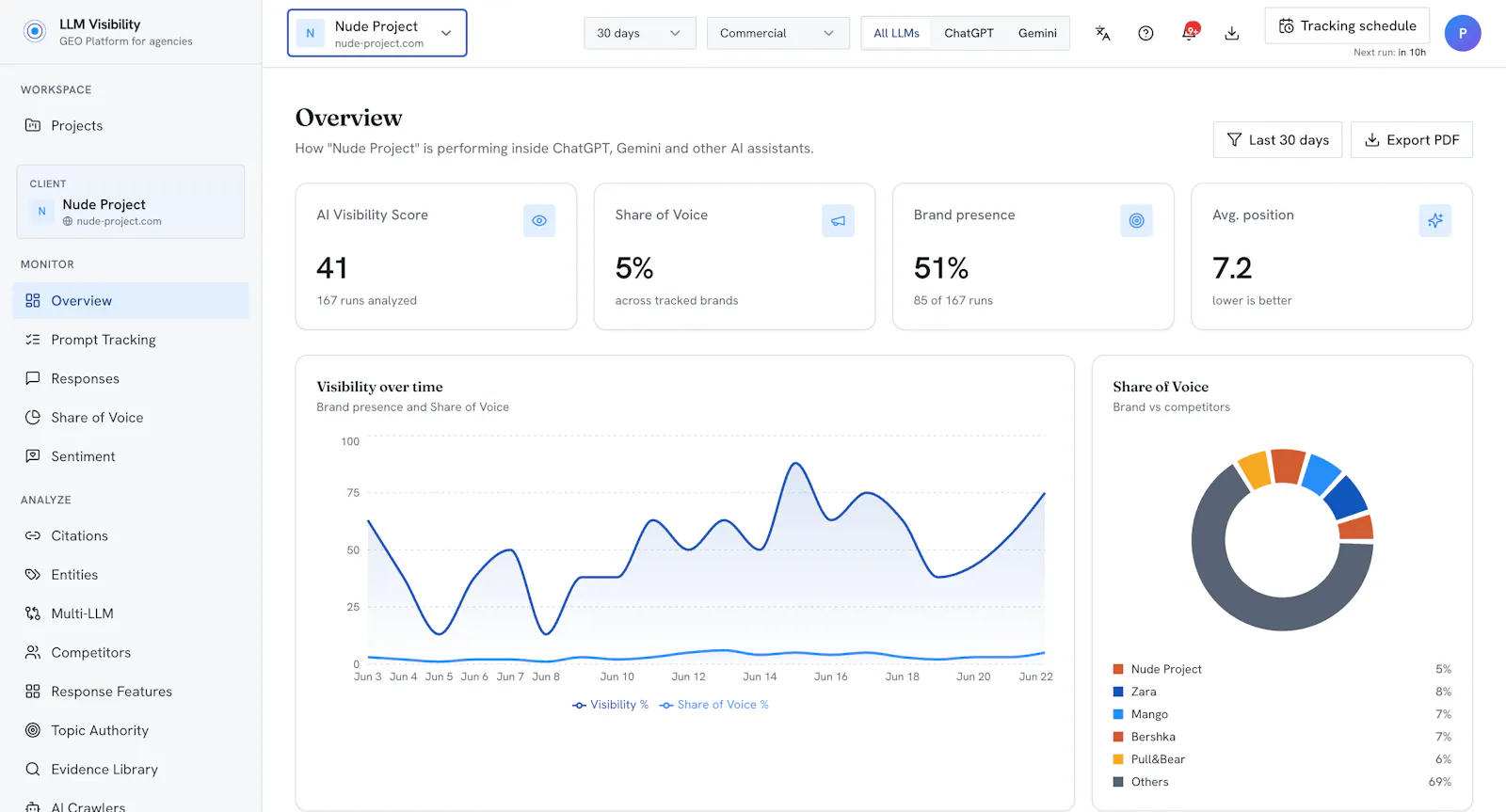Viewport: 1506px width, 812px height.
Task: Click the download icon in top bar
Action: [x=1231, y=33]
